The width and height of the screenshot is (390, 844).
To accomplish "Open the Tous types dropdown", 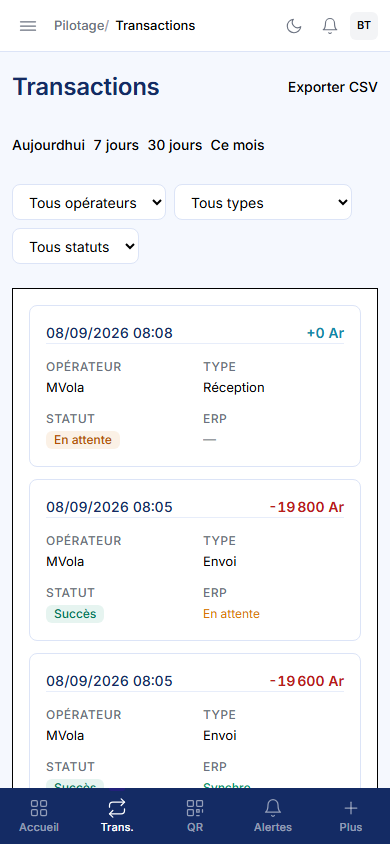I will 263,202.
